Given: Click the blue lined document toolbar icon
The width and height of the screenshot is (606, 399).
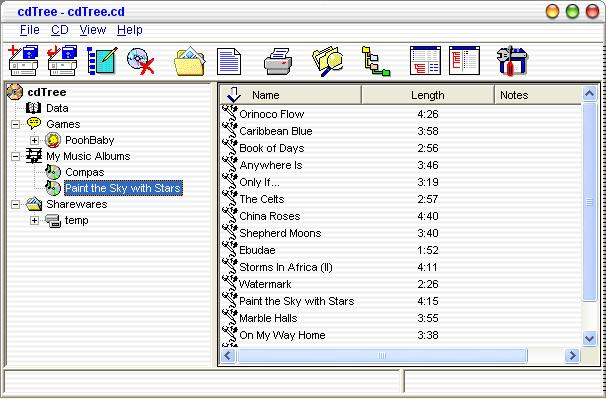Looking at the screenshot, I should (229, 61).
